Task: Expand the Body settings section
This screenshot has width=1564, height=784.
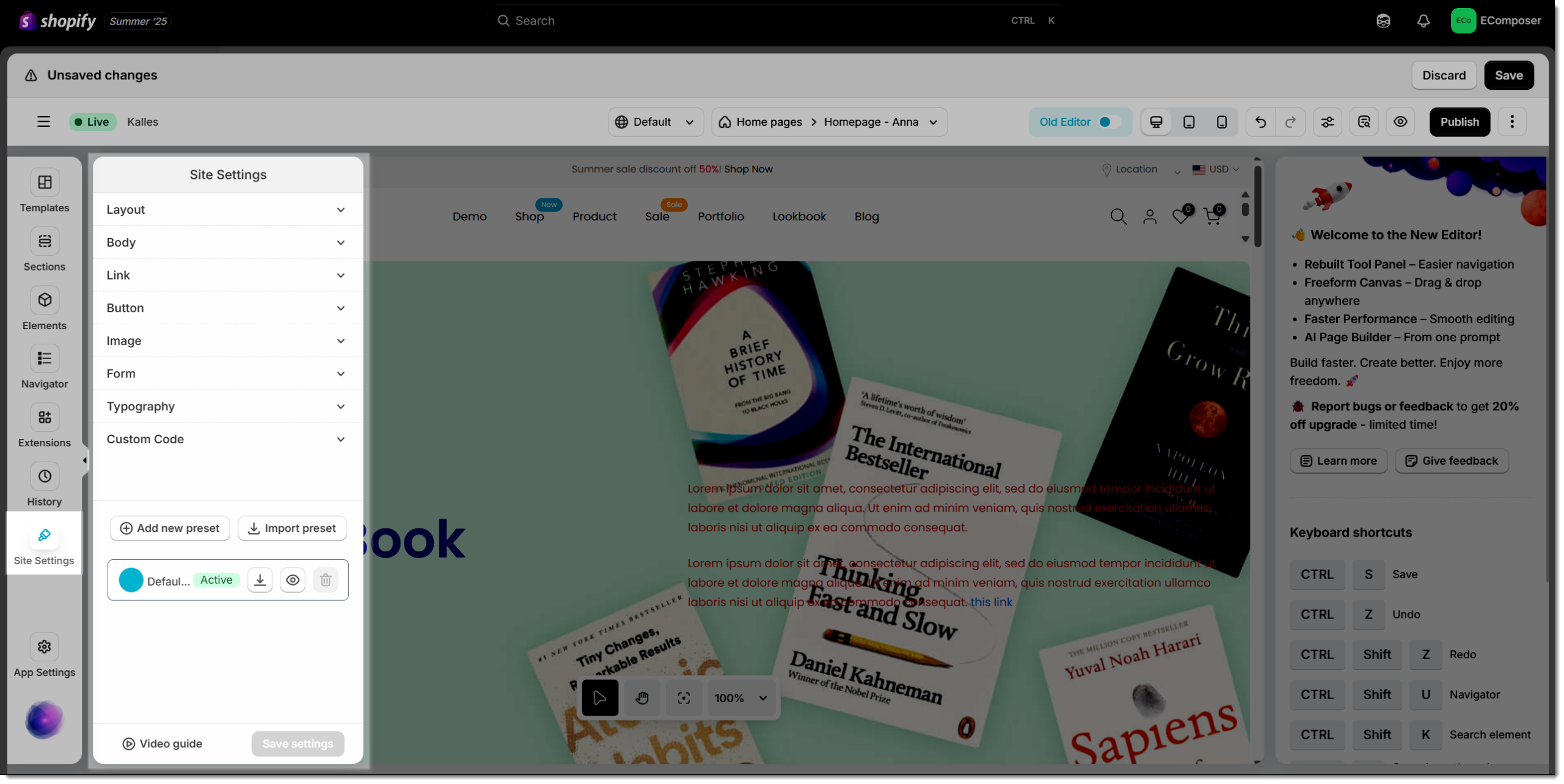Action: coord(228,242)
